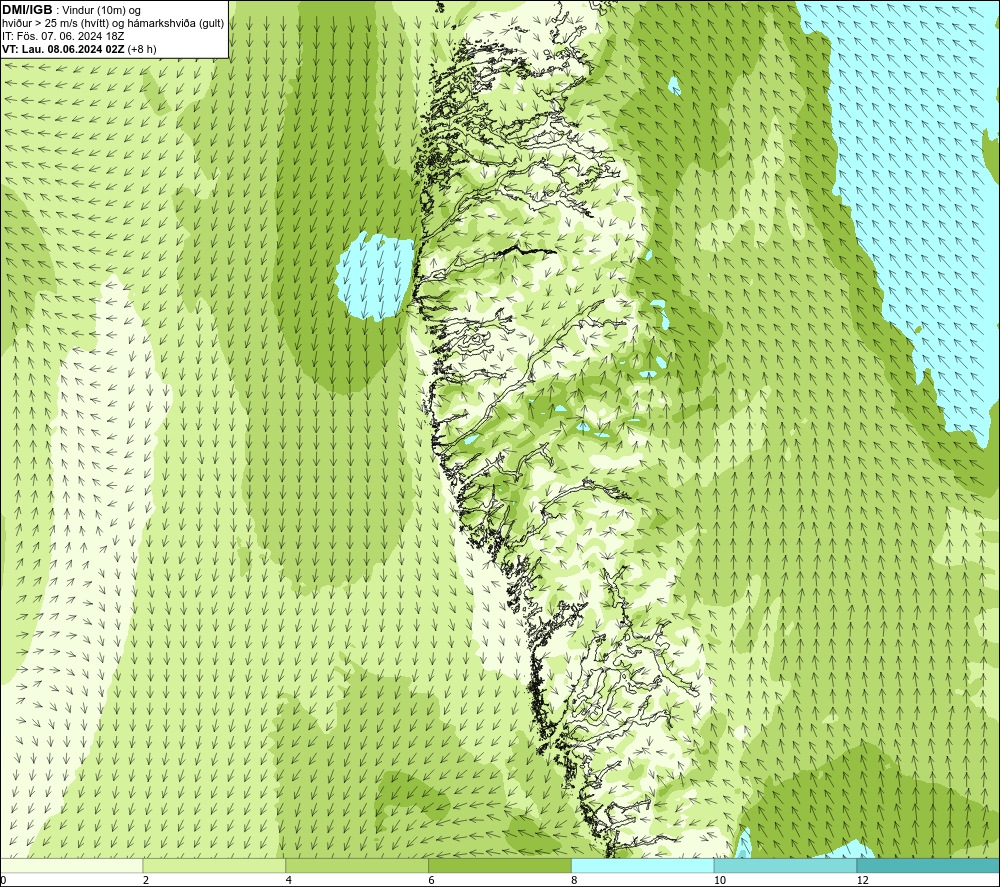Click the scale label "0"
1000x887 pixels.
pyautogui.click(x=3, y=880)
